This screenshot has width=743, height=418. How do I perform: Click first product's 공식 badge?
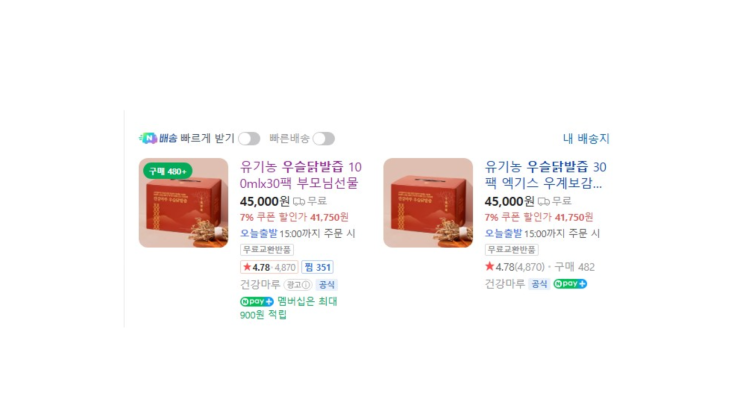pos(326,285)
